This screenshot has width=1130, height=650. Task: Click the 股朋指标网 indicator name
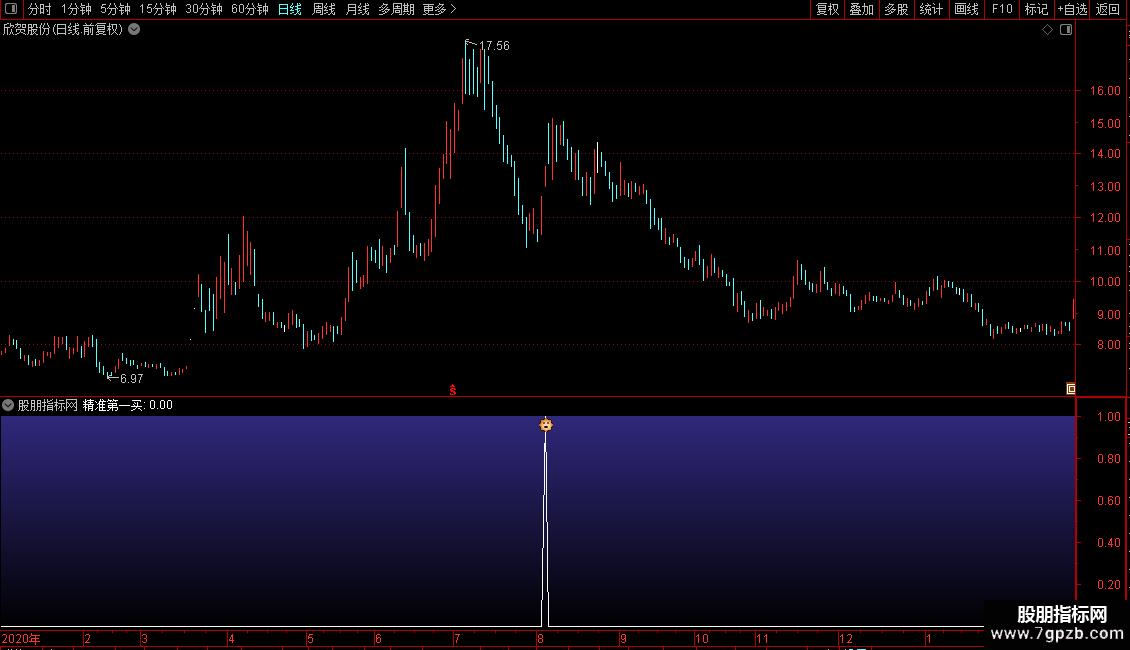coord(48,405)
